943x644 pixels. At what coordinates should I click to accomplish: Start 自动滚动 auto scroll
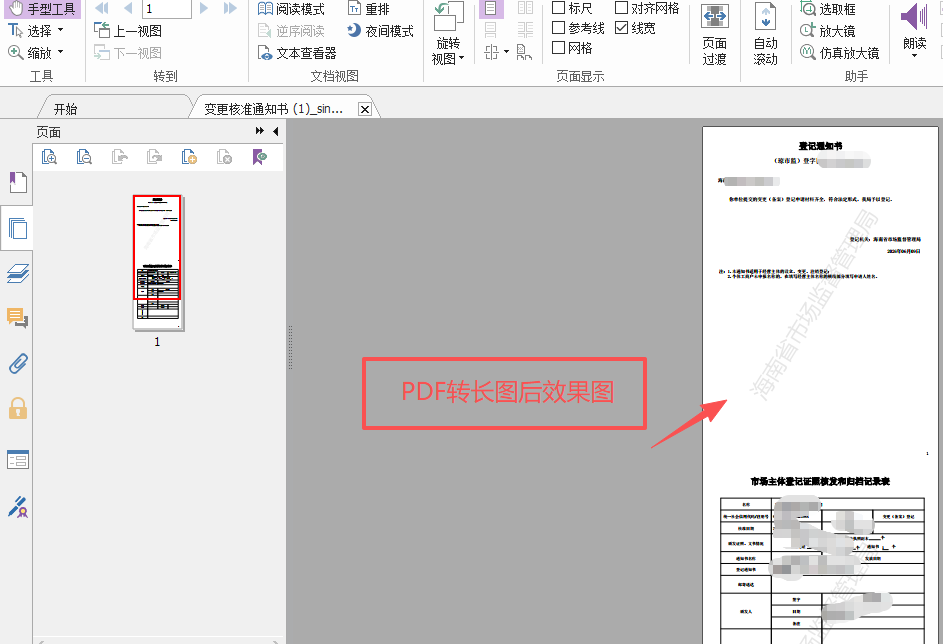(x=766, y=34)
